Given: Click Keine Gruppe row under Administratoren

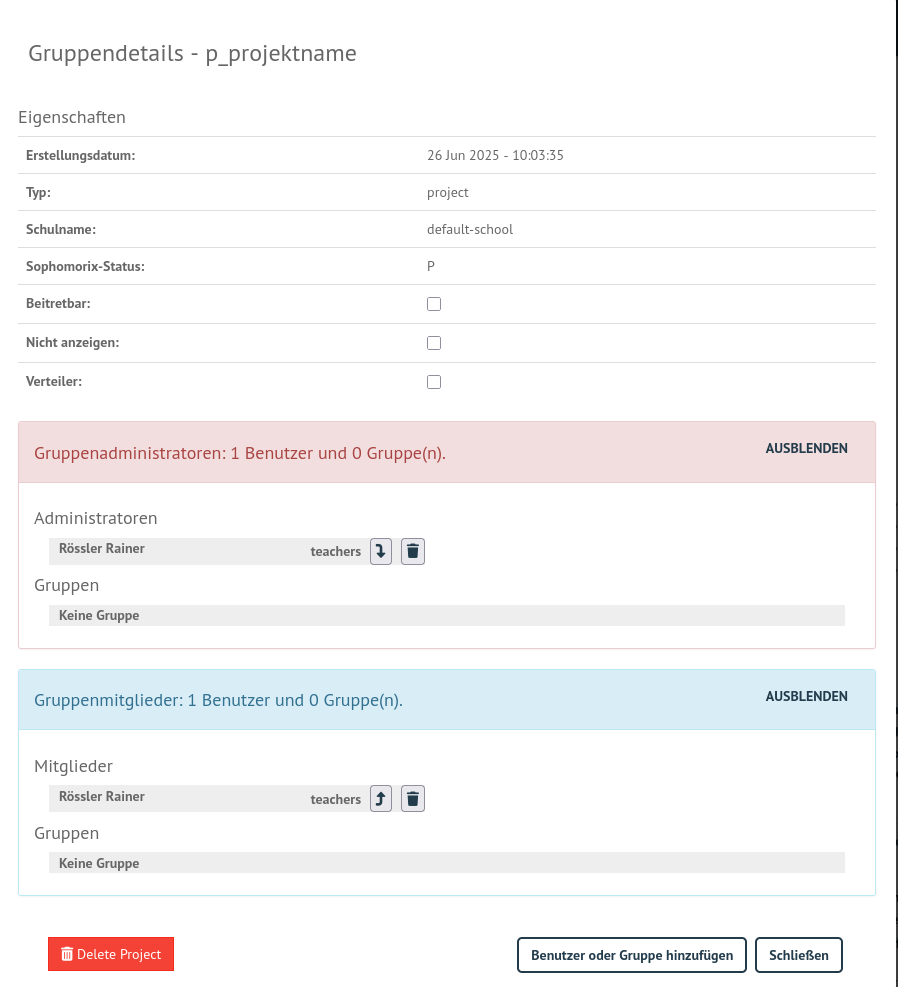Looking at the screenshot, I should 447,616.
